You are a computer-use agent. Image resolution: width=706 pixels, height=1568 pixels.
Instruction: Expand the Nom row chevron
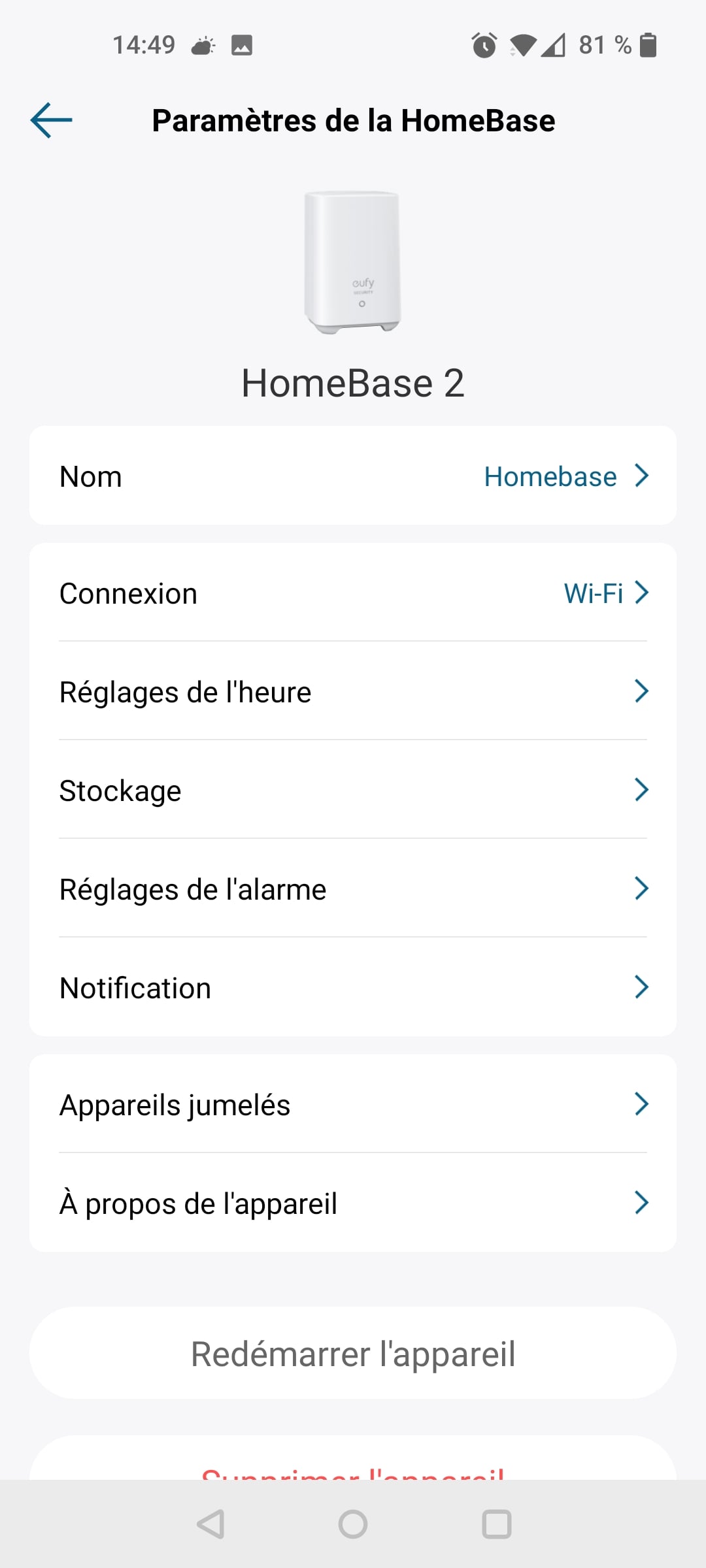[x=642, y=476]
